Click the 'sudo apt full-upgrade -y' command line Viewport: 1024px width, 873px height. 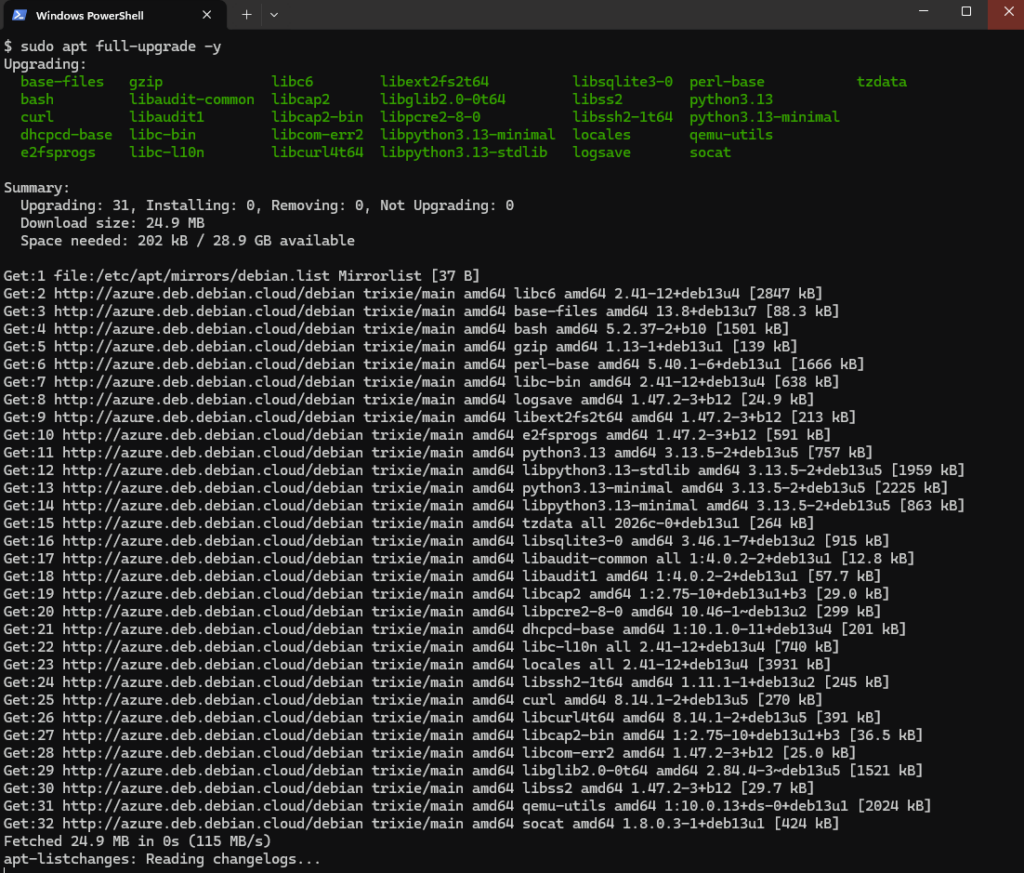coord(112,46)
